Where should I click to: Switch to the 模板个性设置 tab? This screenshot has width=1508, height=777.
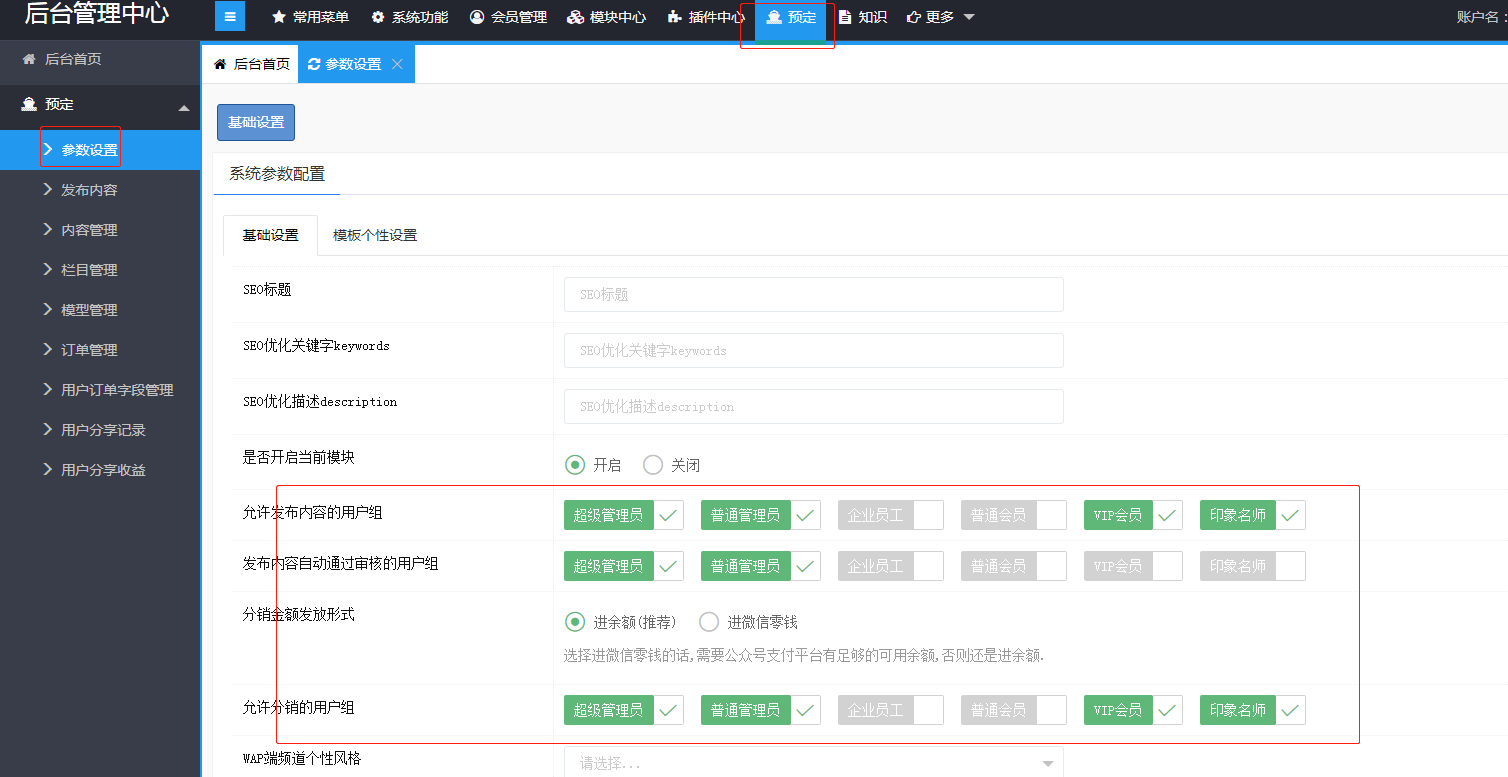point(375,236)
